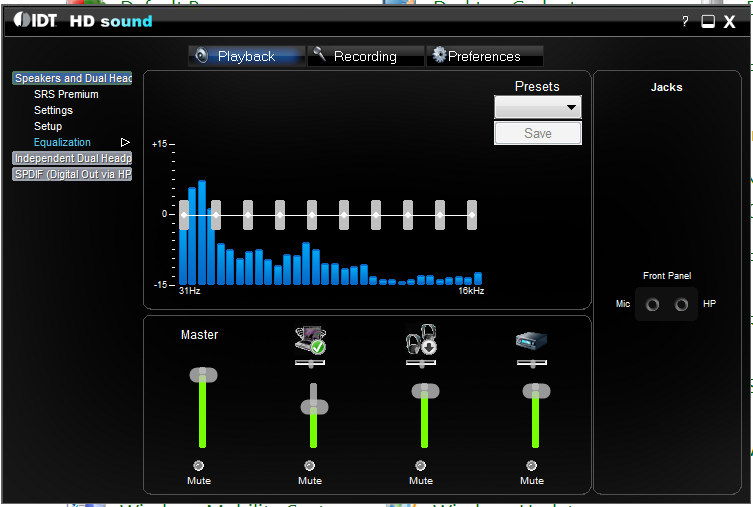
Task: Click the second equalizer band slider
Action: pyautogui.click(x=216, y=215)
